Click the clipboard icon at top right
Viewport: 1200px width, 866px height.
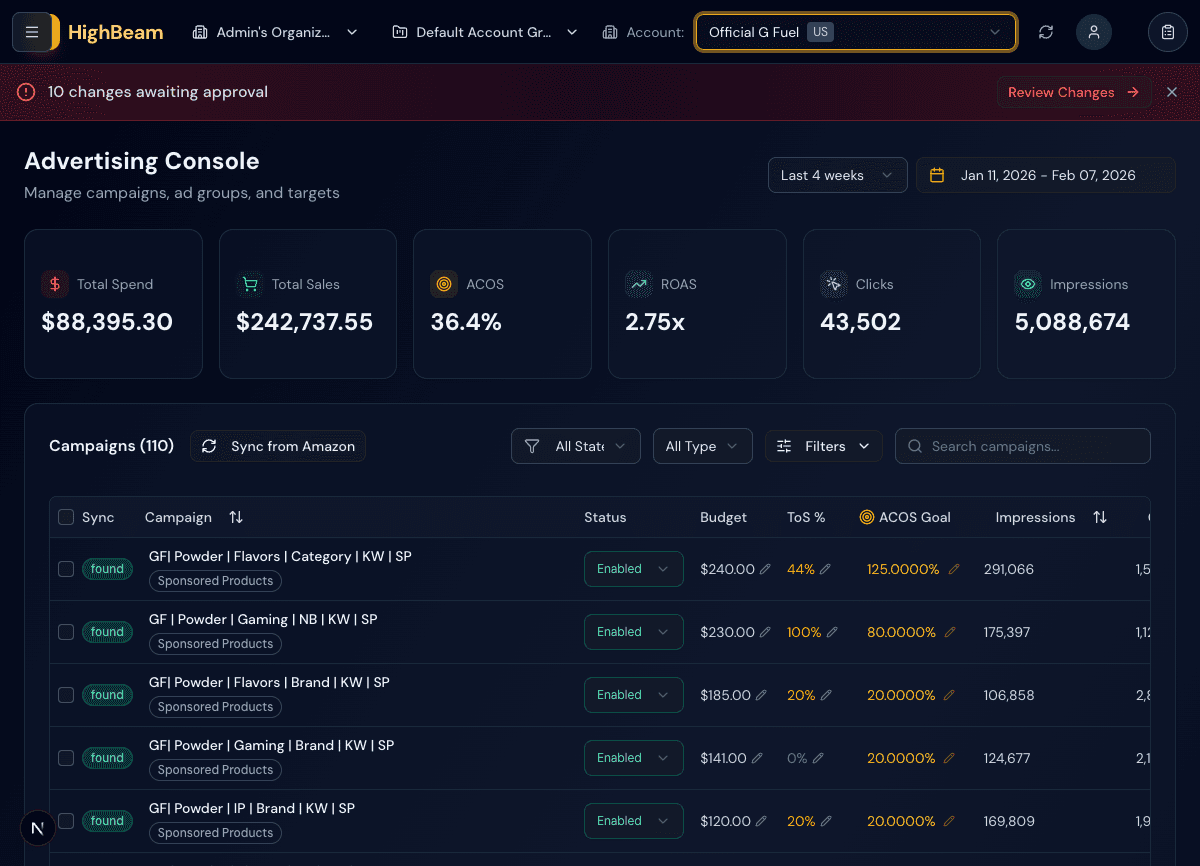(1167, 31)
